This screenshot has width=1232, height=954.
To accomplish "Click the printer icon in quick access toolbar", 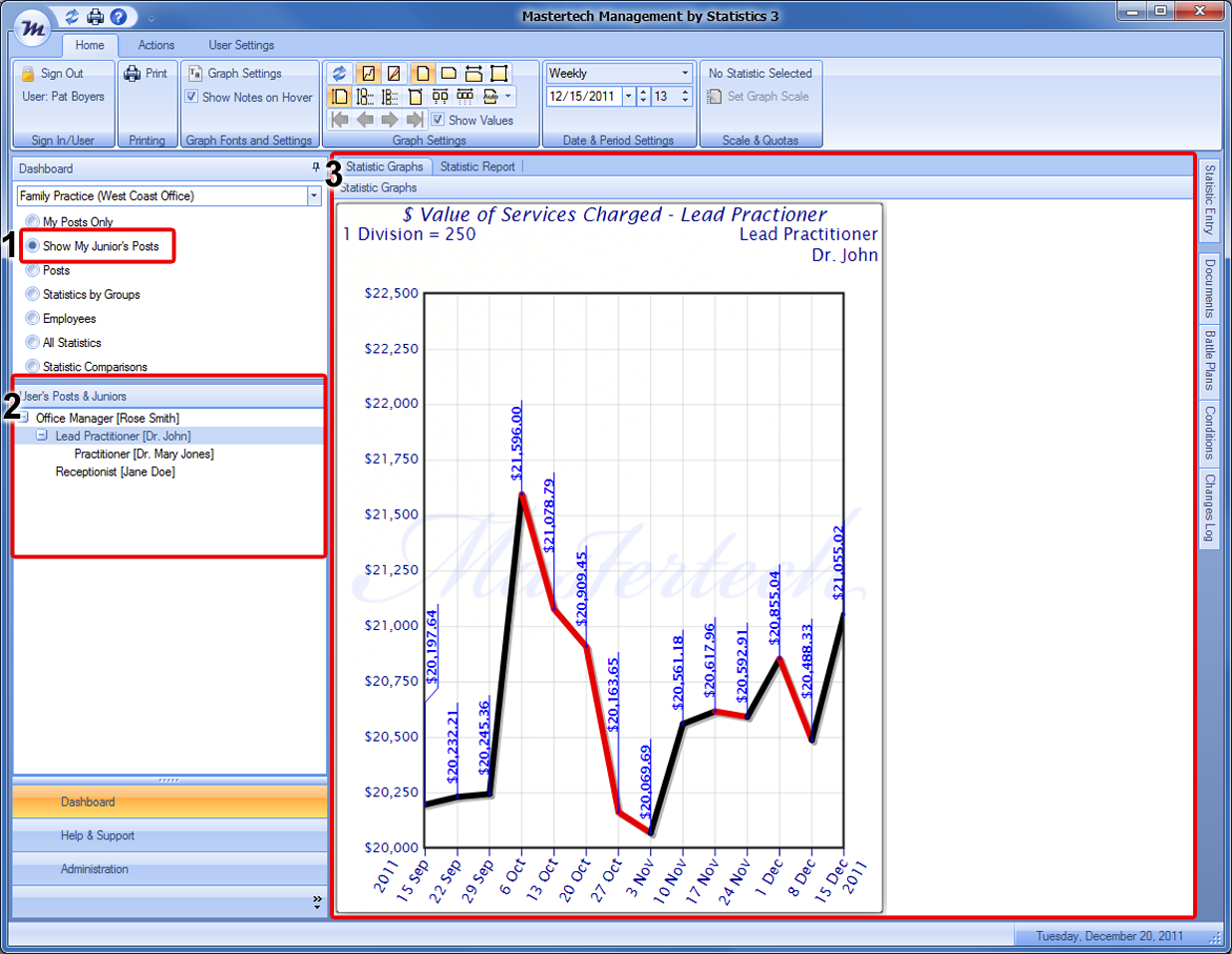I will pyautogui.click(x=95, y=17).
